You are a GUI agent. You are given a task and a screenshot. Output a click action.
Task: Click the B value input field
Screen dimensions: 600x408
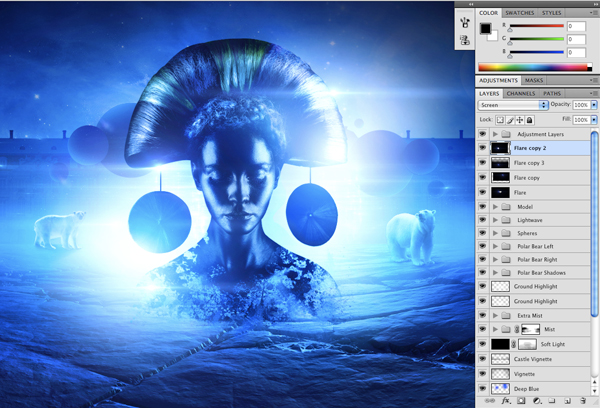coord(576,52)
